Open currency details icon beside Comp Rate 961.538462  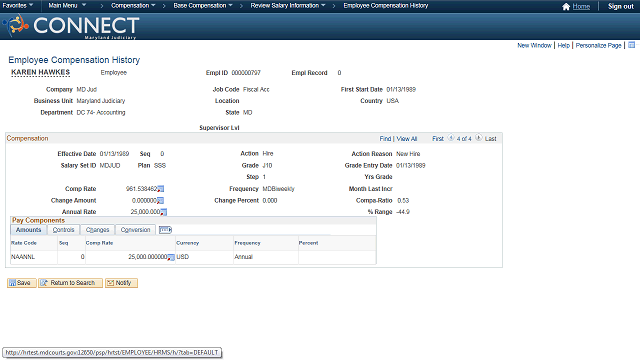click(161, 189)
